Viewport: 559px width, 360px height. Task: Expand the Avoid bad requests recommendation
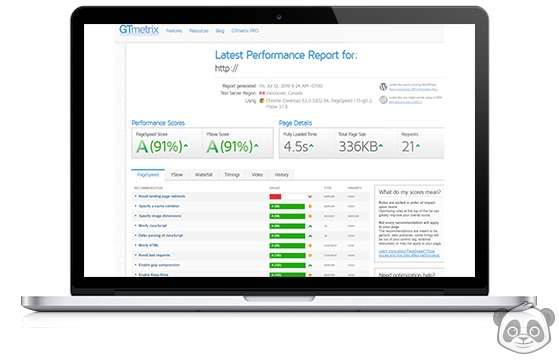(153, 255)
